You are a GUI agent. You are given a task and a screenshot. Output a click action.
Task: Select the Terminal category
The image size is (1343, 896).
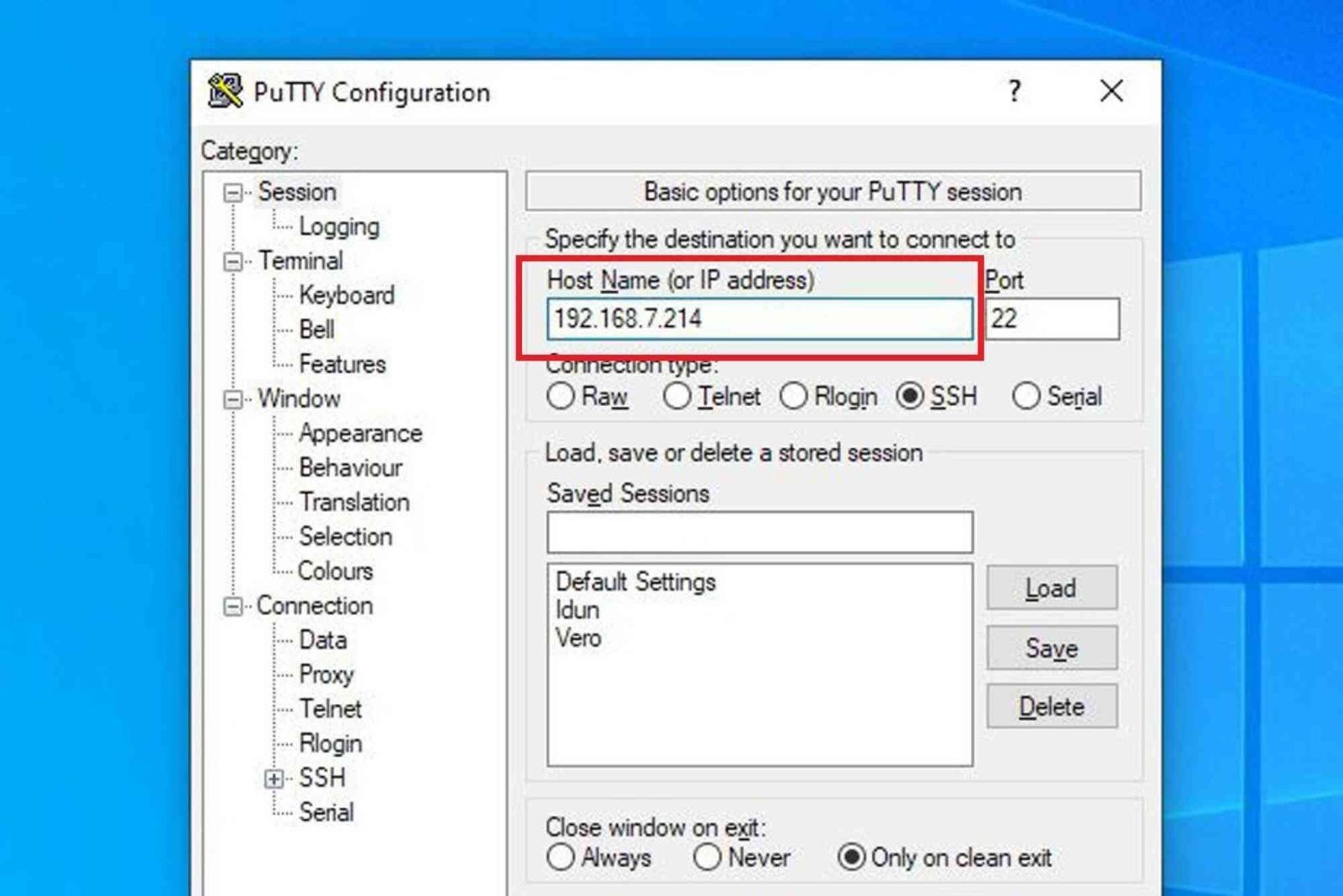[300, 261]
